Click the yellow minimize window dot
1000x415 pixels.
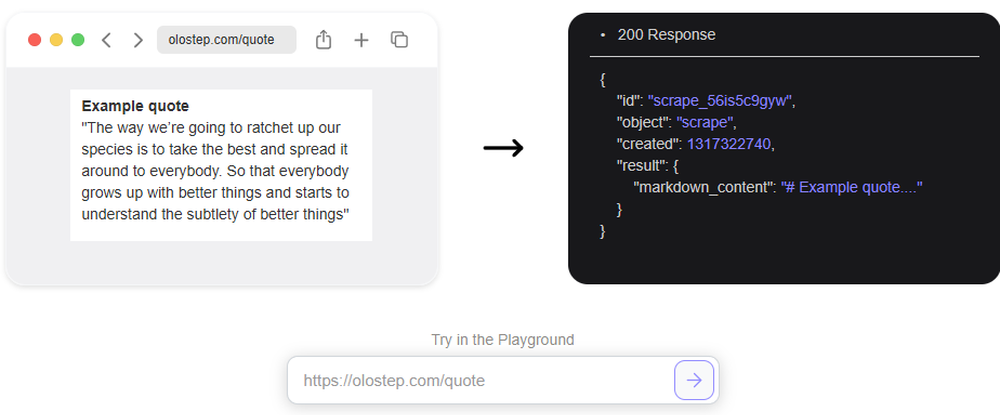pyautogui.click(x=56, y=40)
